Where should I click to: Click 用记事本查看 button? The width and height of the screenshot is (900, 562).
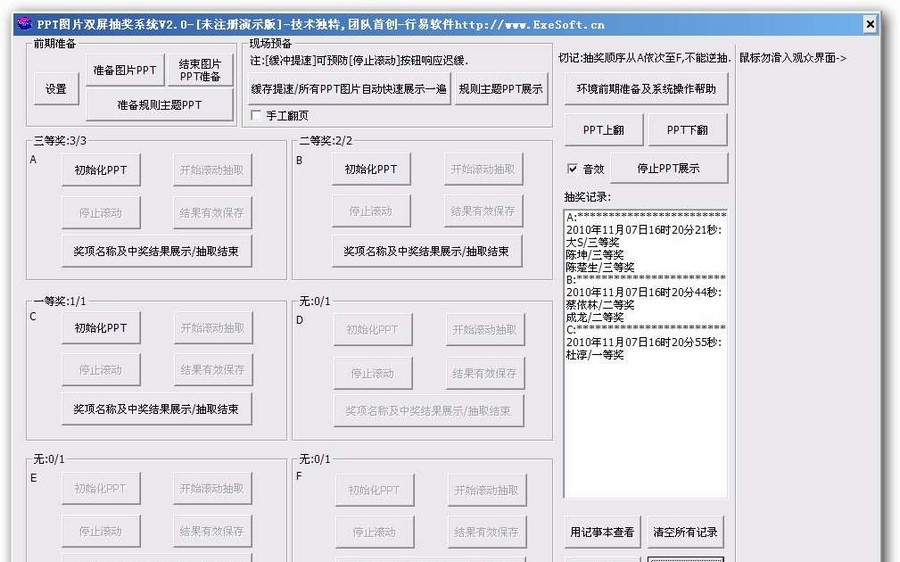(x=603, y=532)
